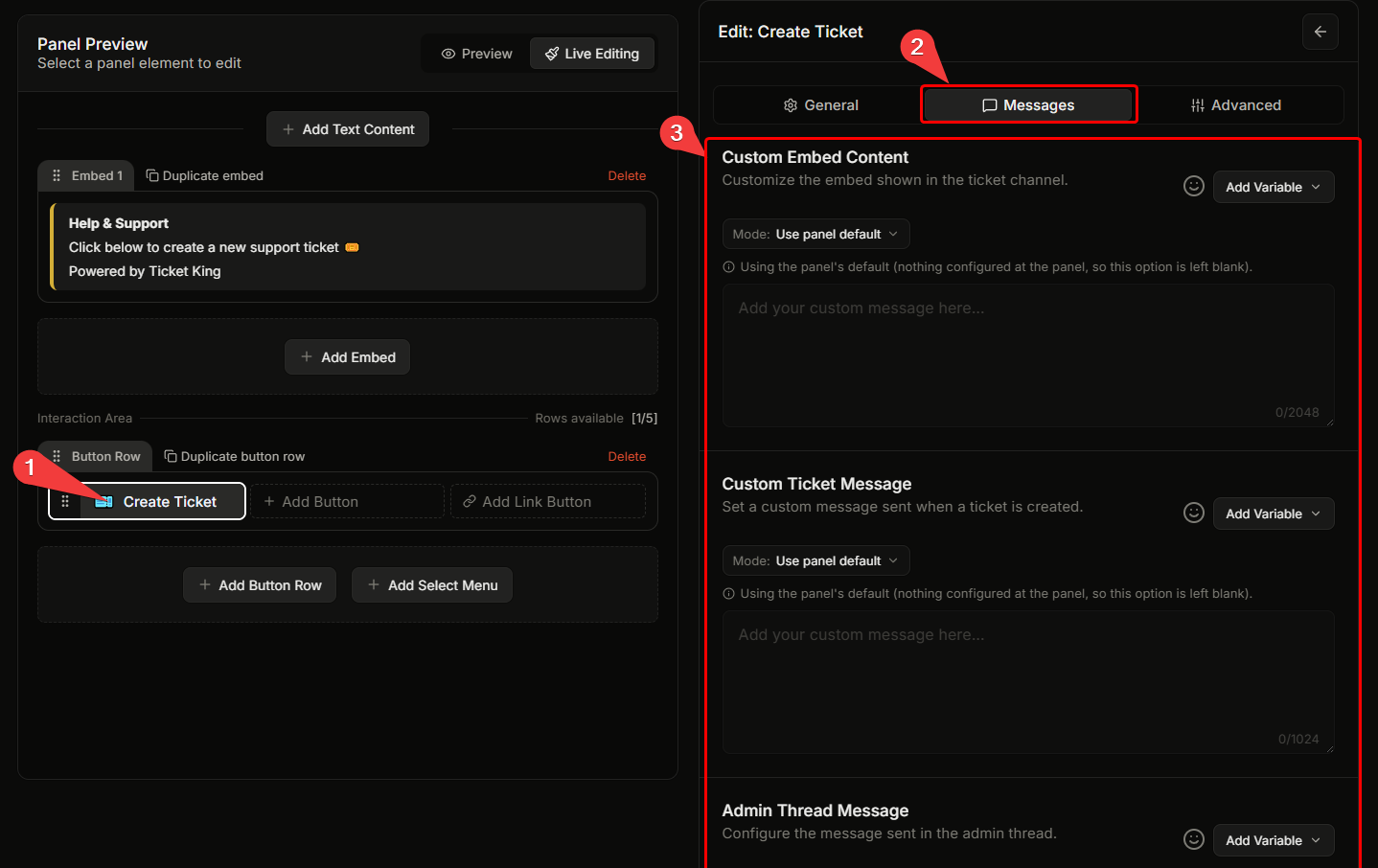Select the Help & Support embed preview
Screen dimensions: 1378x868
pos(348,247)
